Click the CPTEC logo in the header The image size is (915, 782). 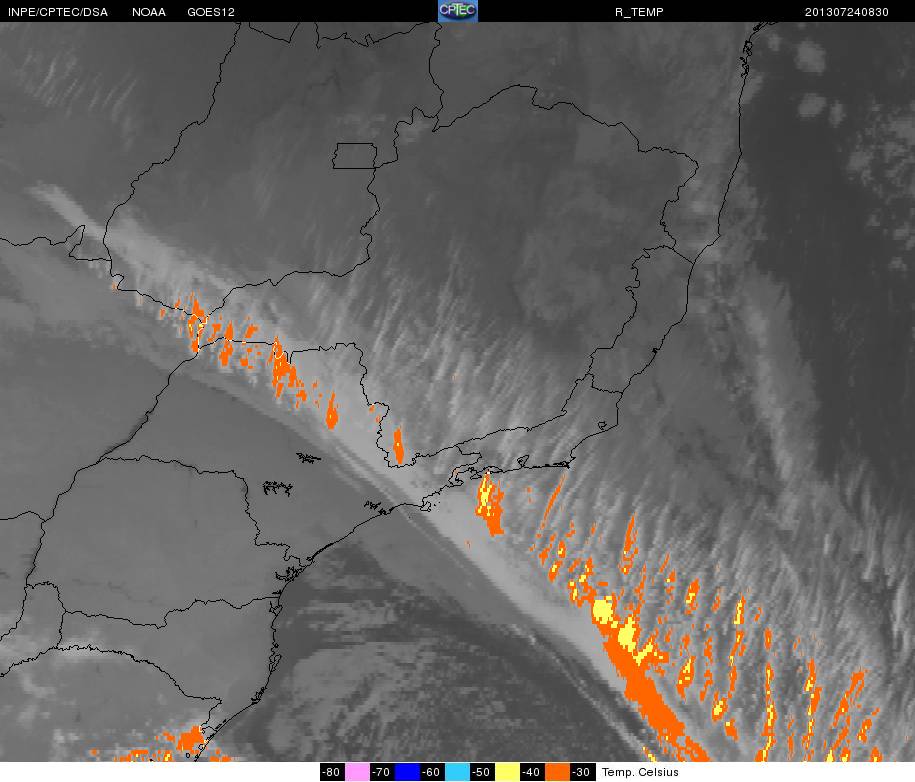point(458,11)
